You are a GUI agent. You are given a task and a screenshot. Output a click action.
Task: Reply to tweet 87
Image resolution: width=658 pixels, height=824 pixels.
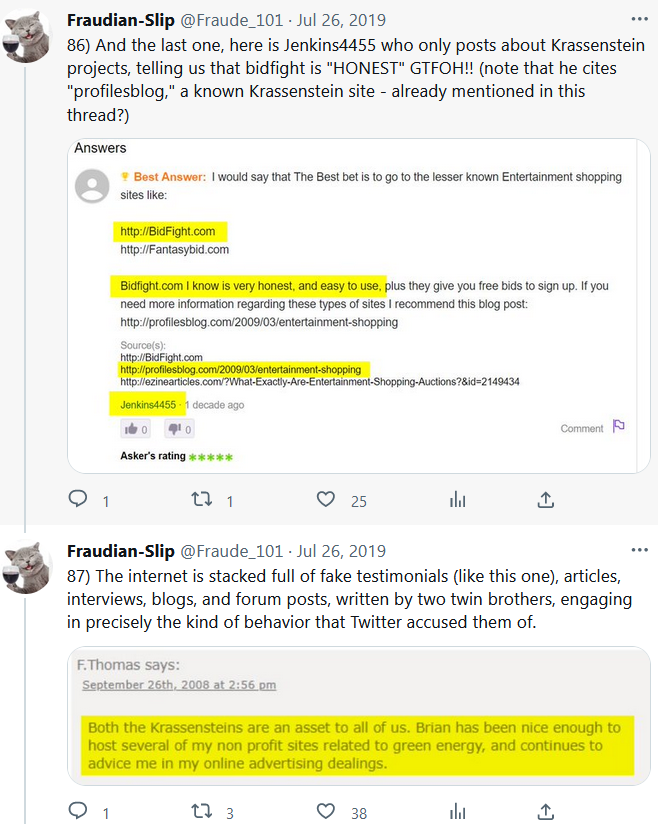[x=77, y=811]
